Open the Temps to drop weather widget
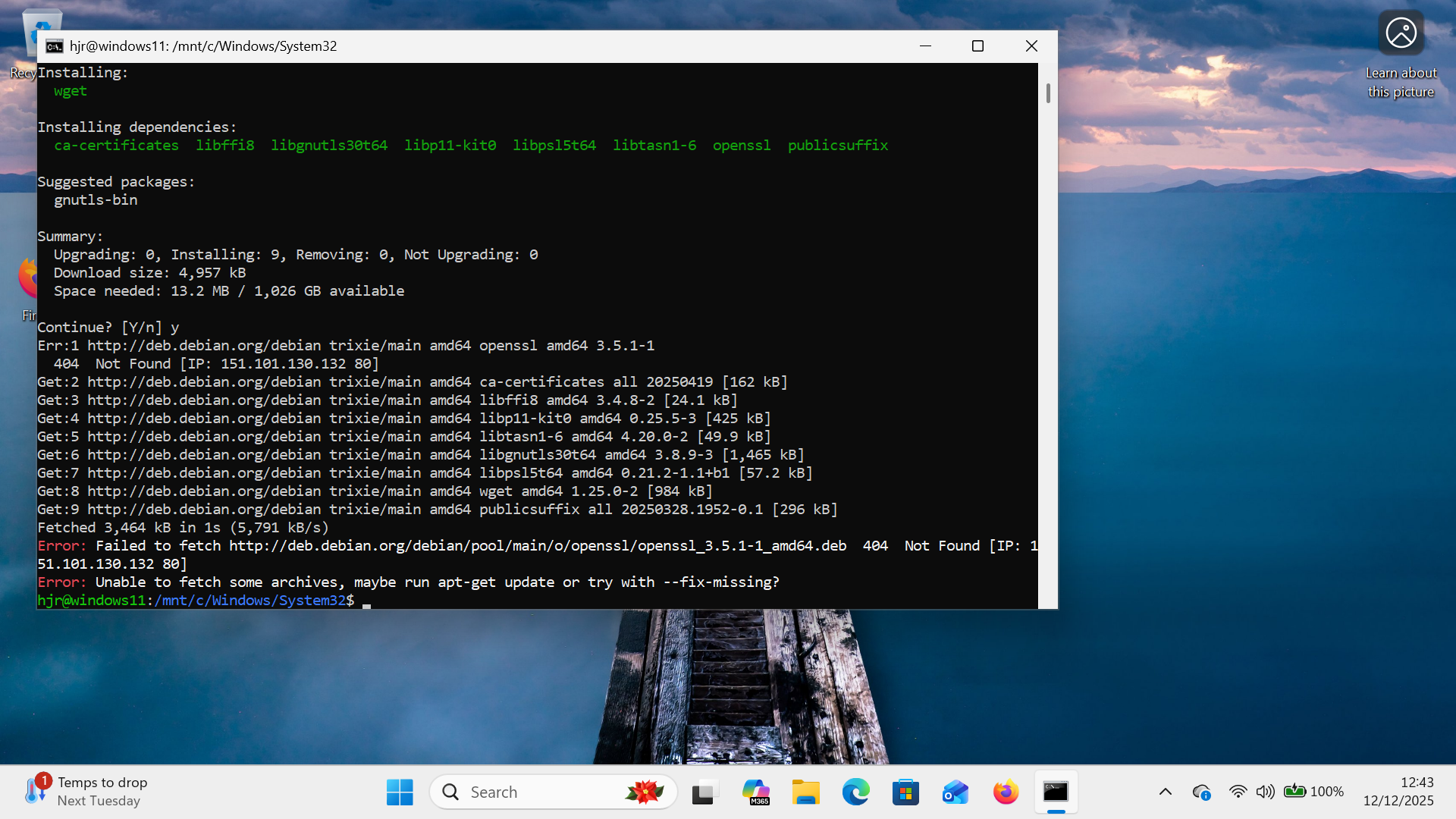The height and width of the screenshot is (819, 1456). 86,792
